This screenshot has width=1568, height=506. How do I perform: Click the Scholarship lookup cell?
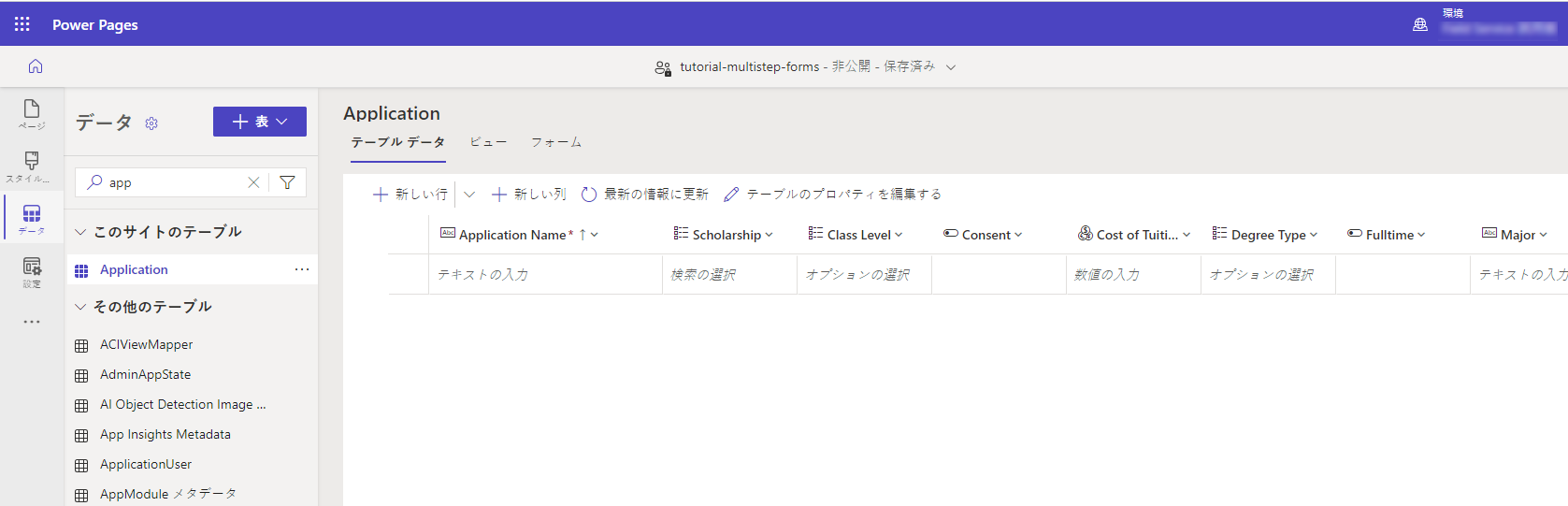729,274
